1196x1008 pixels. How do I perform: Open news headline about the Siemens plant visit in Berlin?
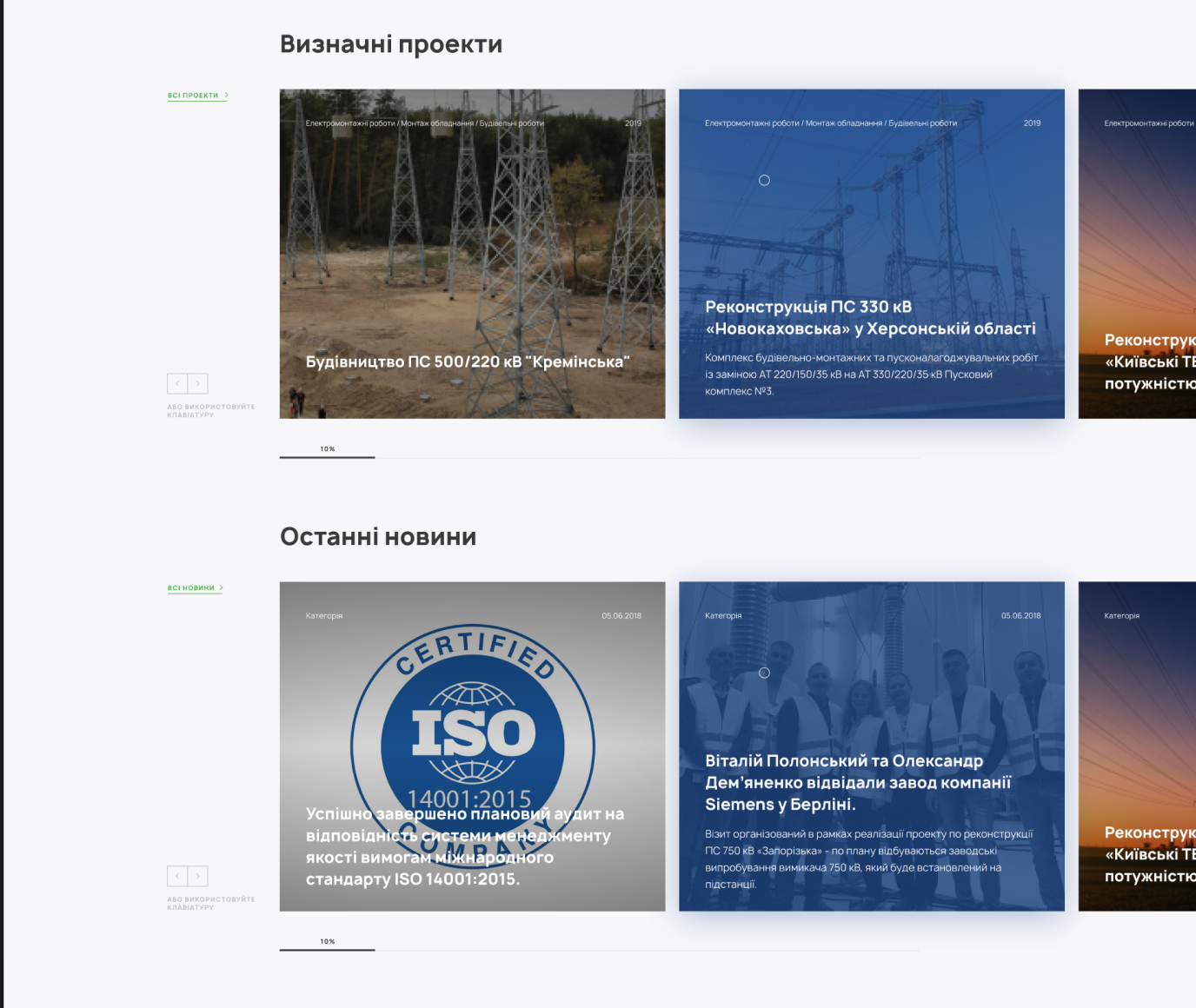click(858, 783)
